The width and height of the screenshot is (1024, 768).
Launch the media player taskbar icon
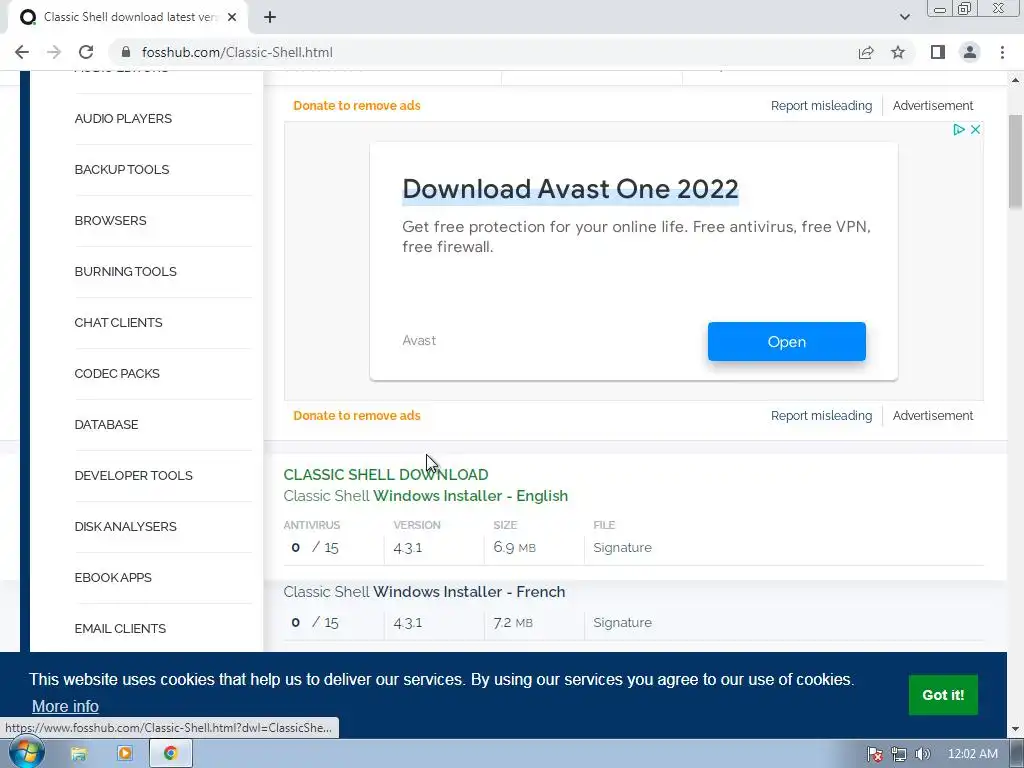click(124, 754)
